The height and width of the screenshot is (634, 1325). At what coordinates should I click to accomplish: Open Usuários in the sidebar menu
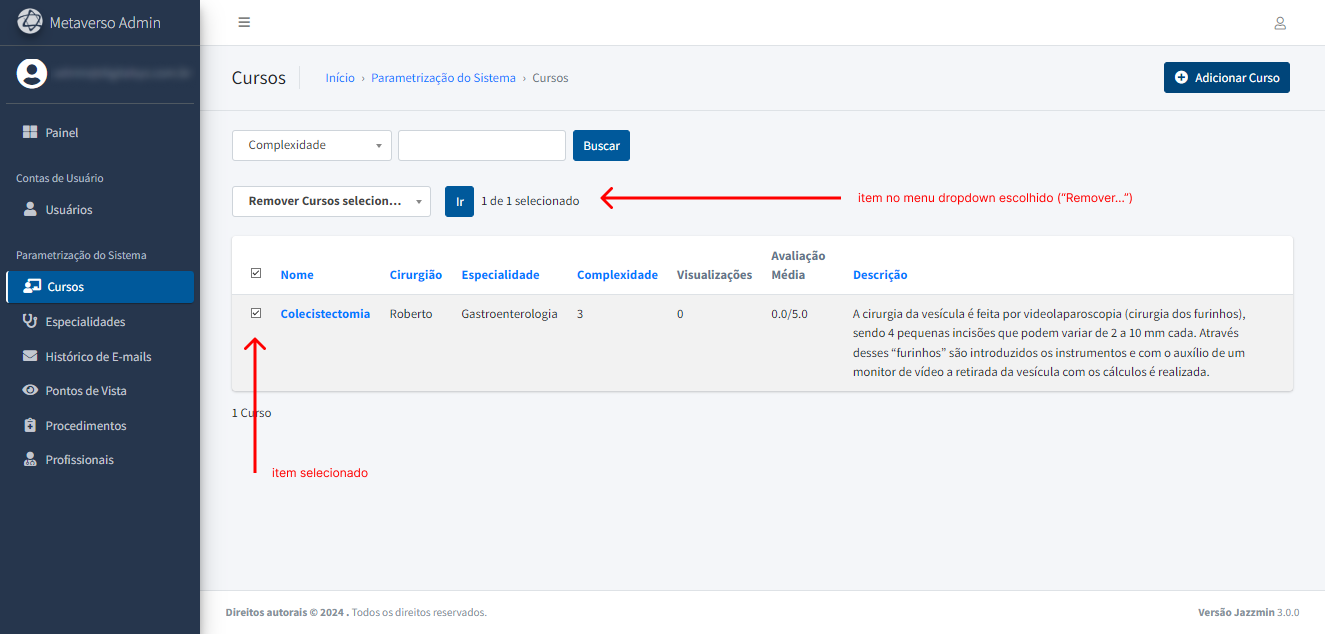tap(68, 210)
